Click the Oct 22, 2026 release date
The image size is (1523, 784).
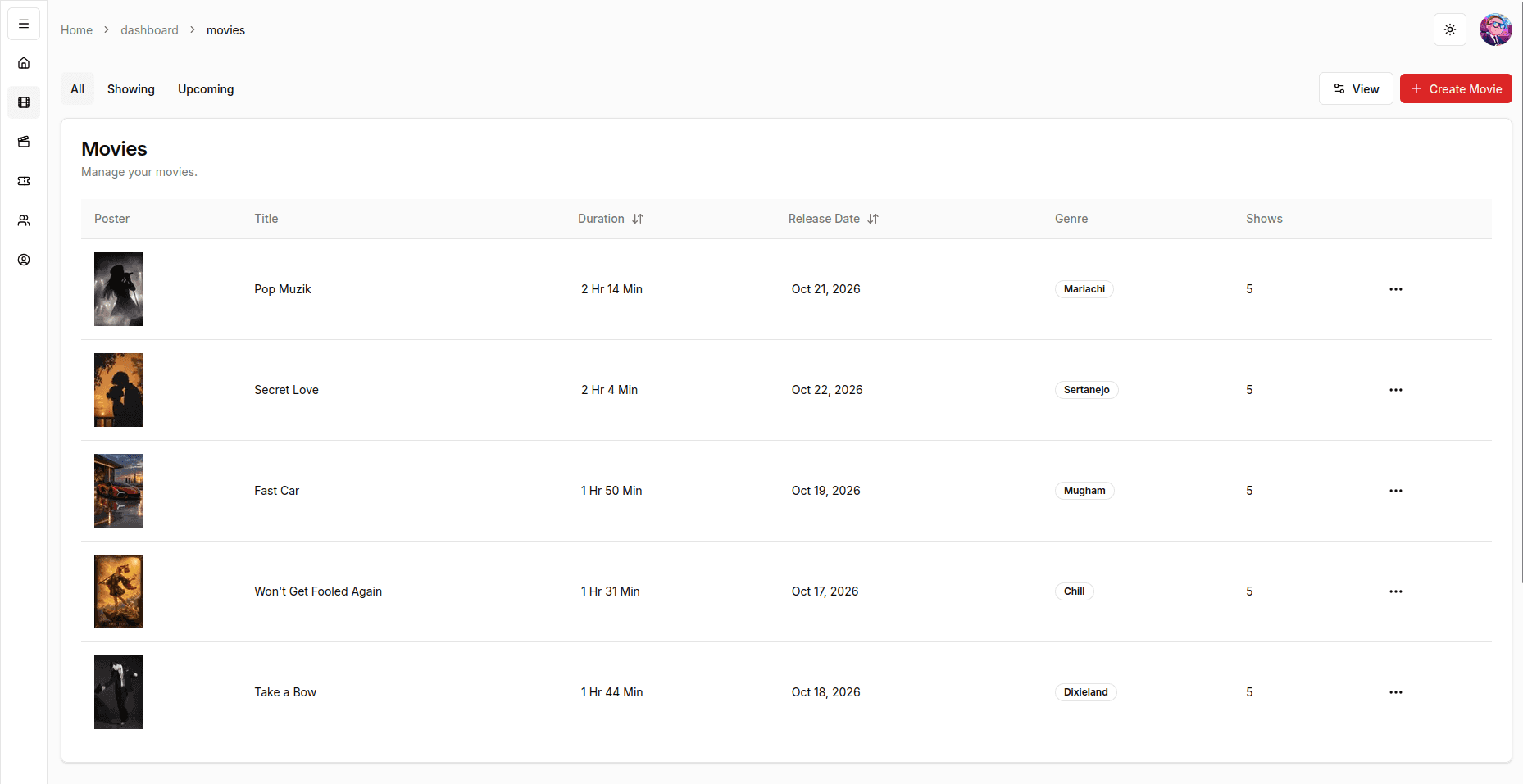827,390
